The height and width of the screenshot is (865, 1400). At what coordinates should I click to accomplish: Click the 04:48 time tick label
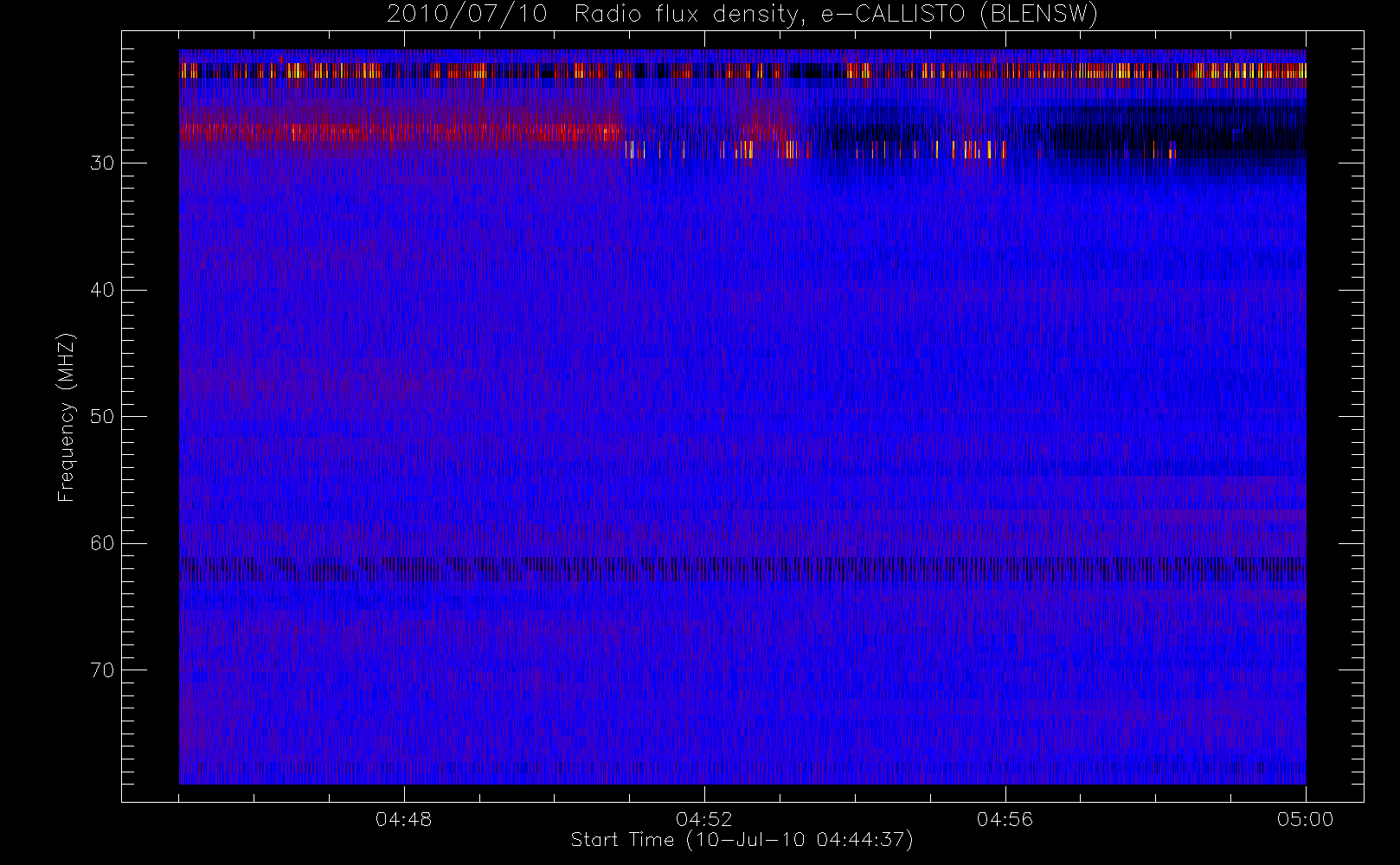(403, 819)
